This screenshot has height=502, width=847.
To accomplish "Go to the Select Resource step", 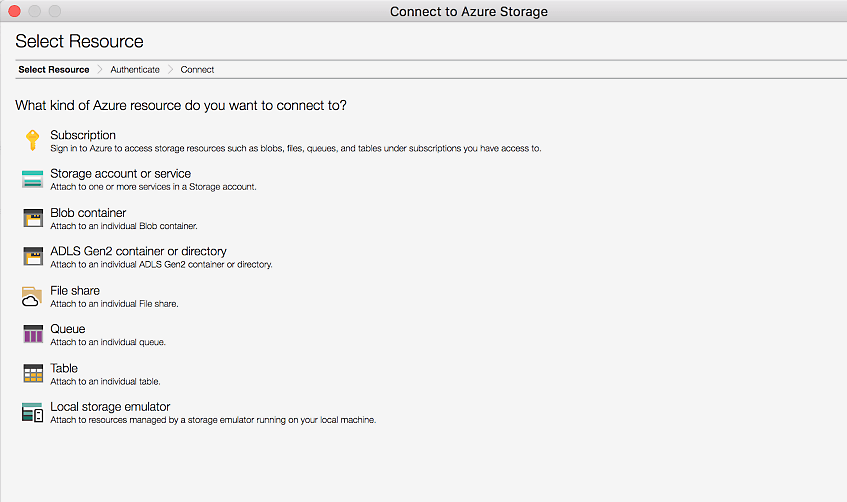I will point(53,70).
